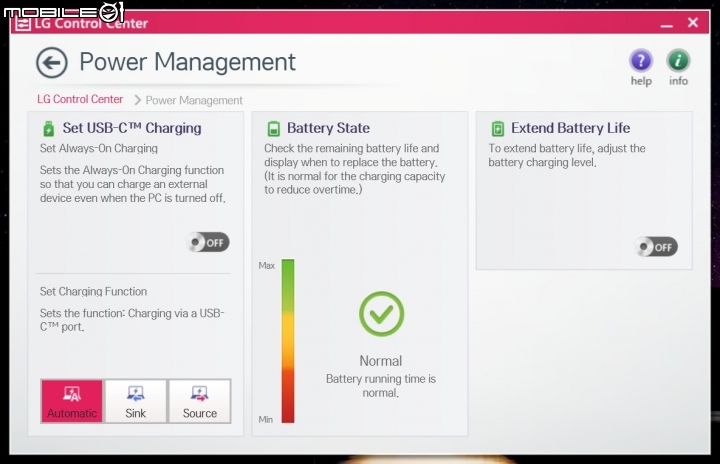This screenshot has width=720, height=464.
Task: Open the help icon
Action: (x=641, y=61)
